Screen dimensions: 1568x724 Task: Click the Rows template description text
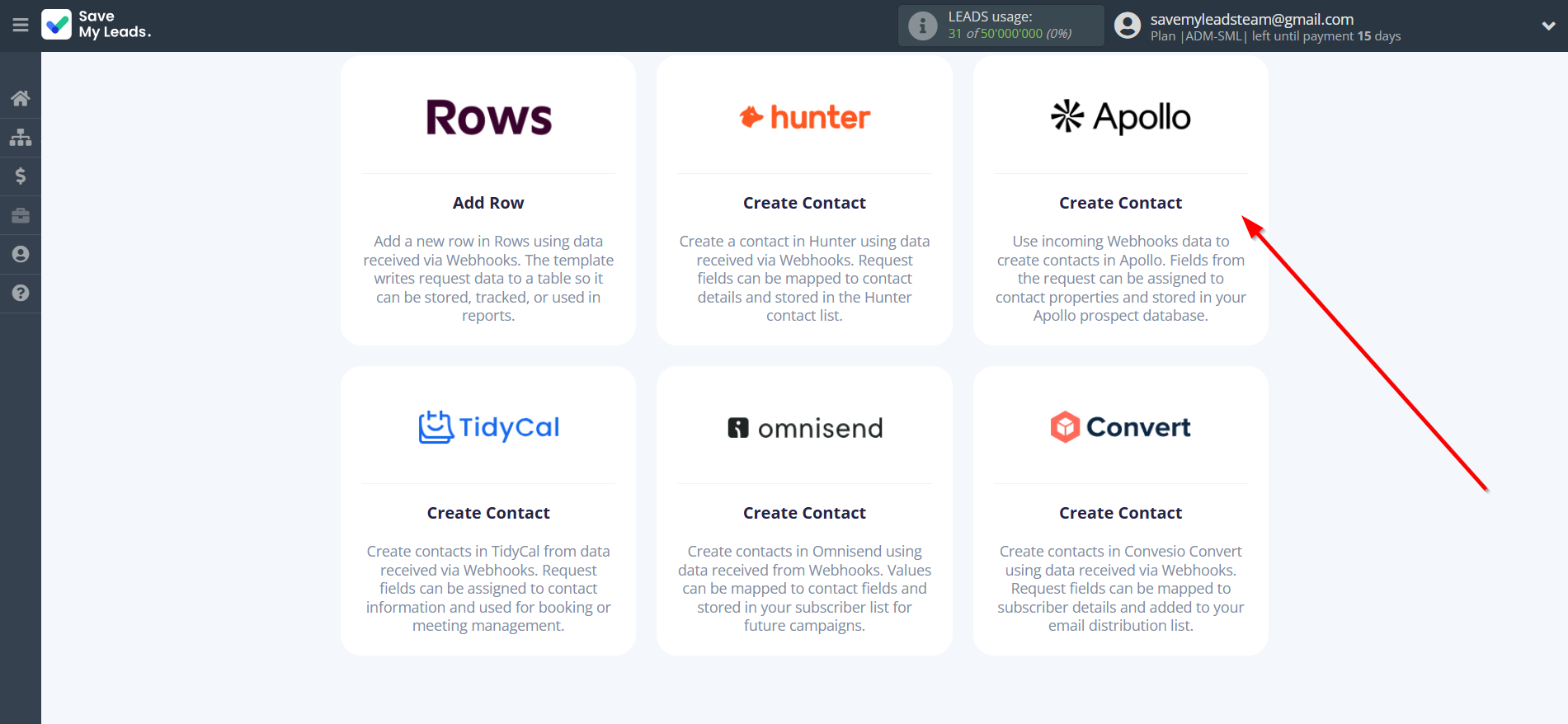click(x=488, y=279)
